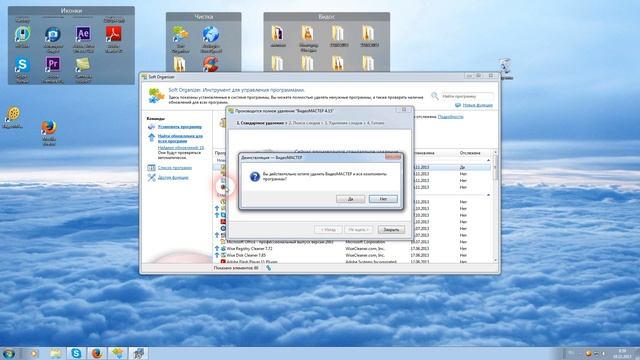
Task: Click the Отслежена column header
Action: (x=470, y=153)
